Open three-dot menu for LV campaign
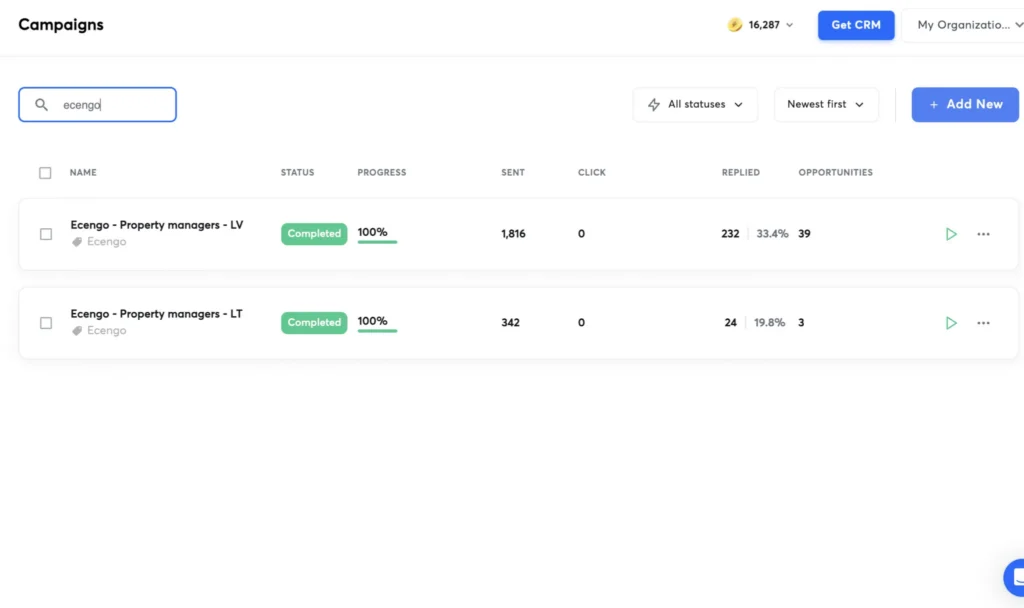Screen dimensions: 1024x608 983,234
